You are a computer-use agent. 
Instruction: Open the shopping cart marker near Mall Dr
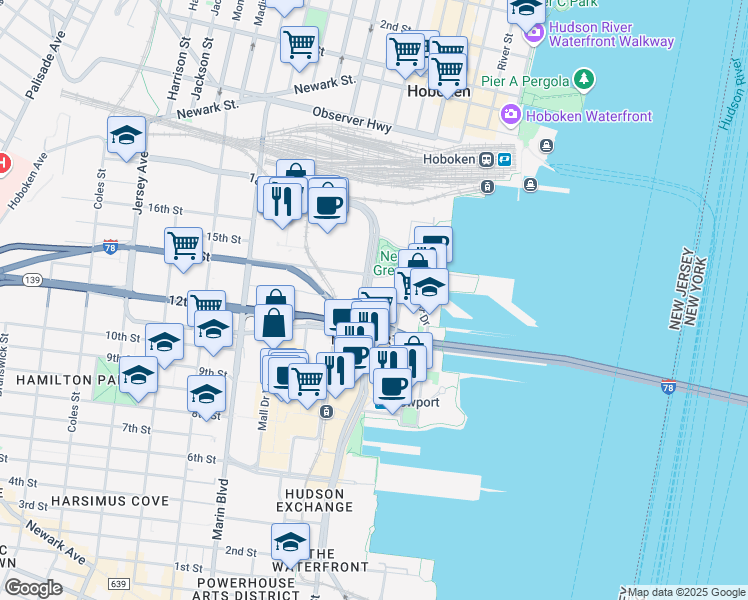point(308,385)
